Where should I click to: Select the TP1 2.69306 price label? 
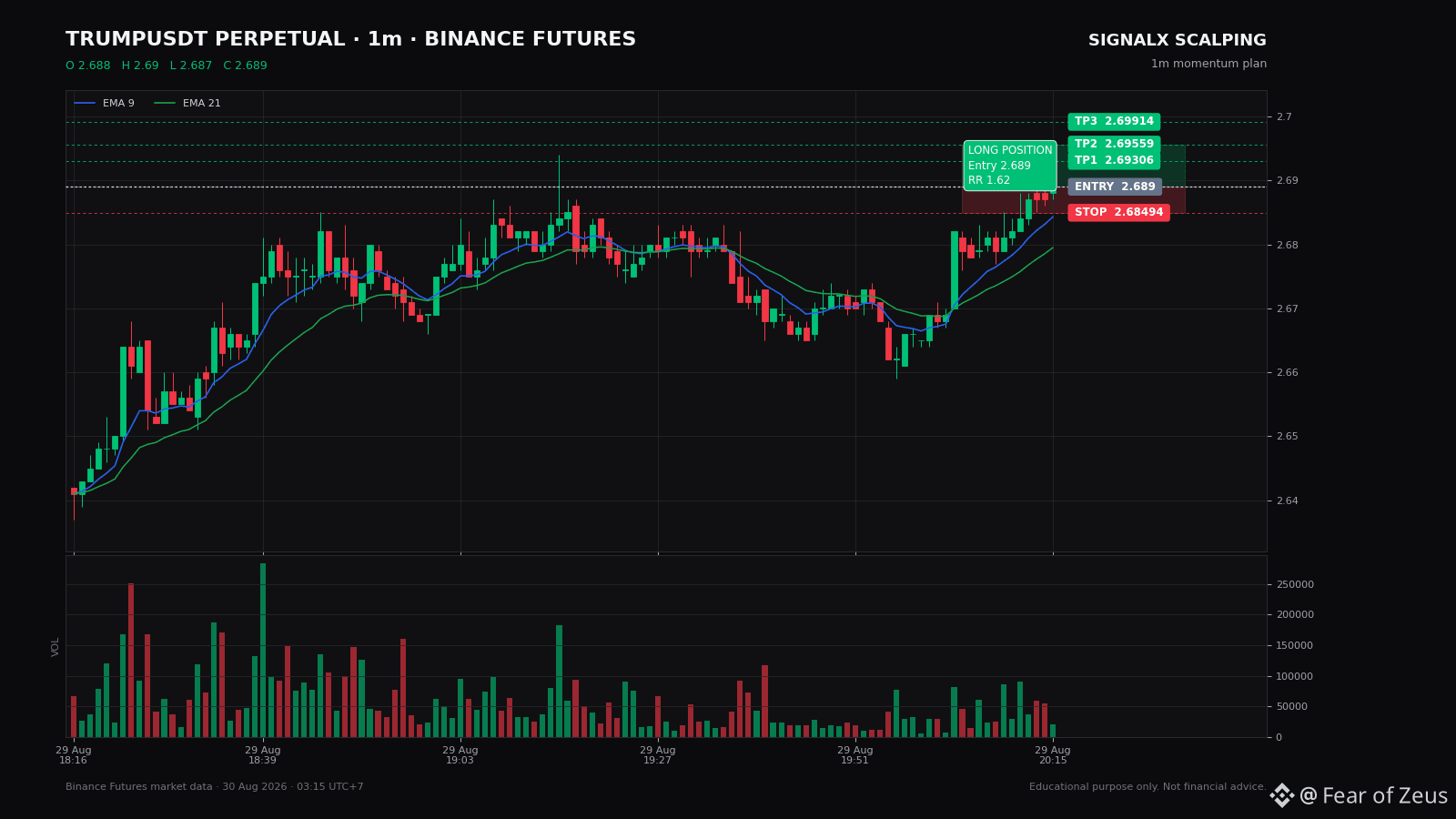tap(1114, 161)
